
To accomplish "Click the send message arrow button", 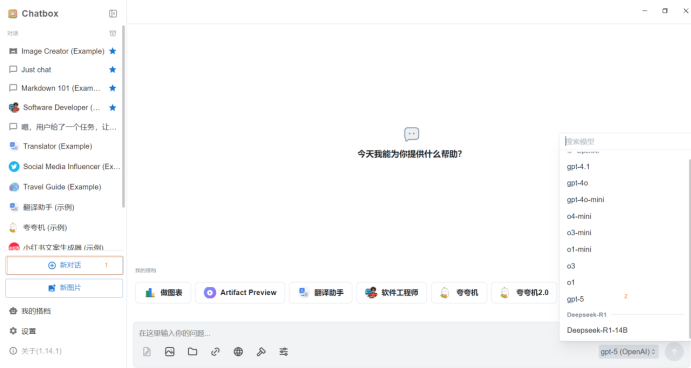I will point(674,352).
